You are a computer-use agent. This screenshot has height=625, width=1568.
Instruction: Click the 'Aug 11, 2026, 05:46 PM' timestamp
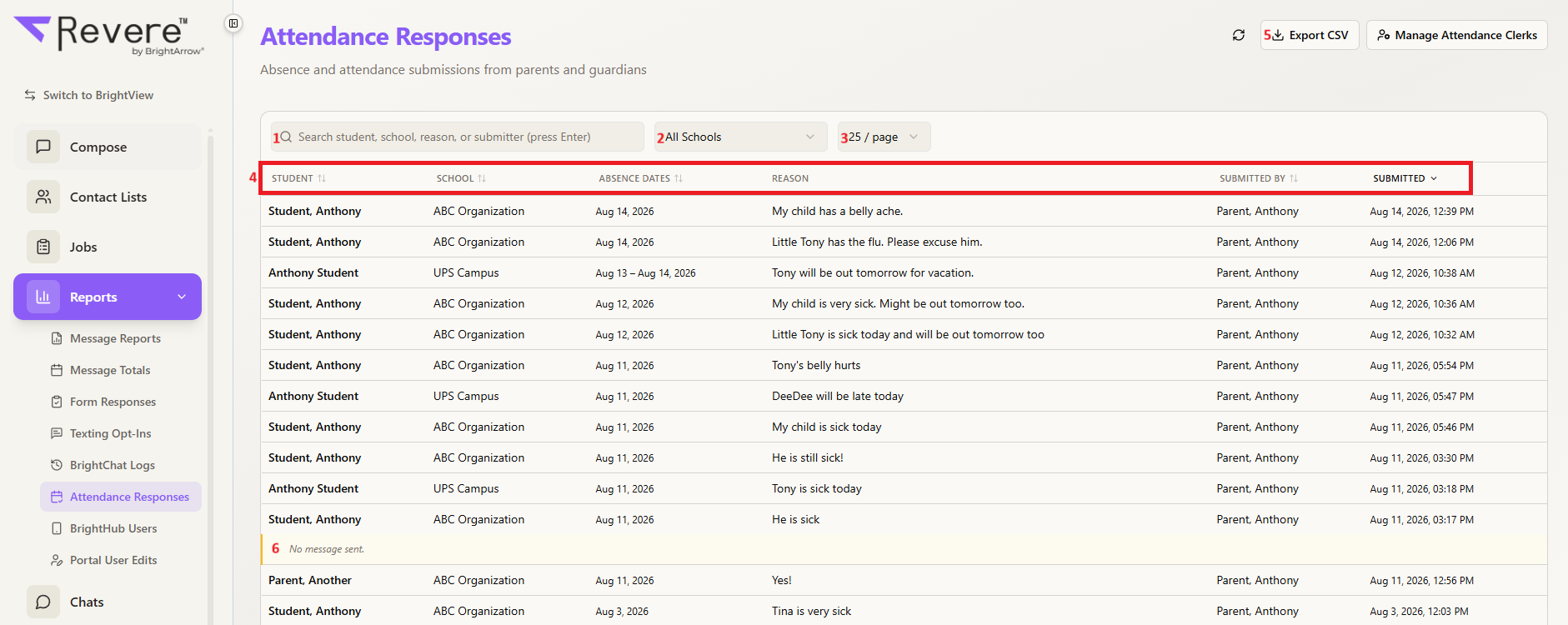coord(1422,427)
